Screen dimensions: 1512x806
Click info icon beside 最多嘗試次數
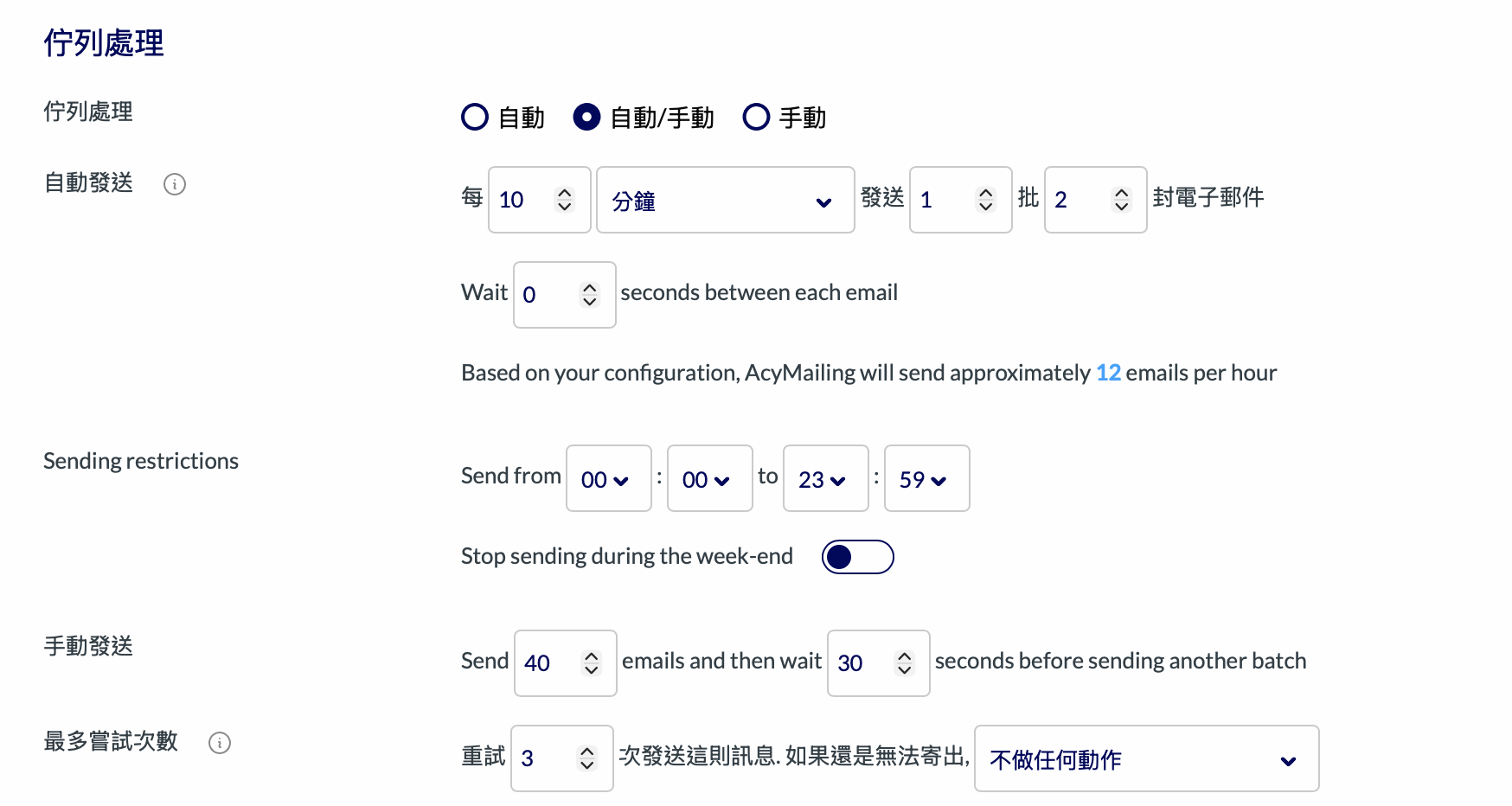(220, 743)
